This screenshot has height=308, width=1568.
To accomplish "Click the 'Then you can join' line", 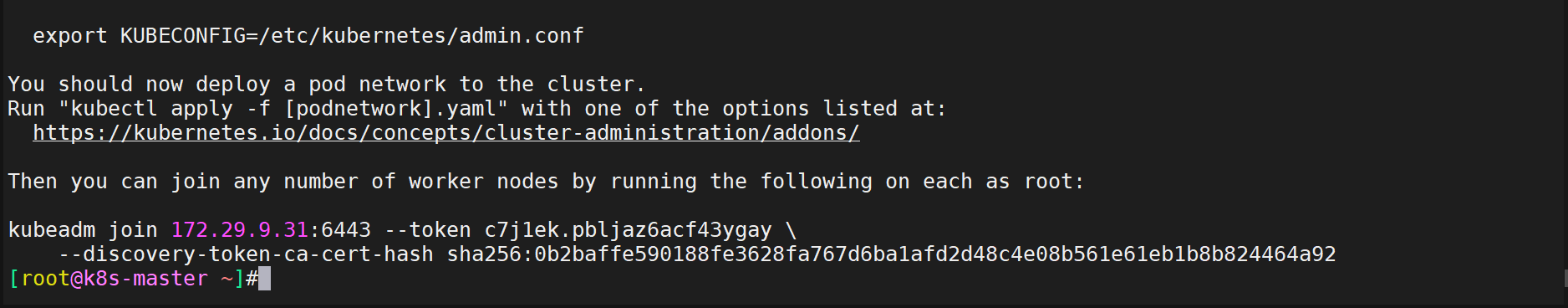I will pos(546,182).
